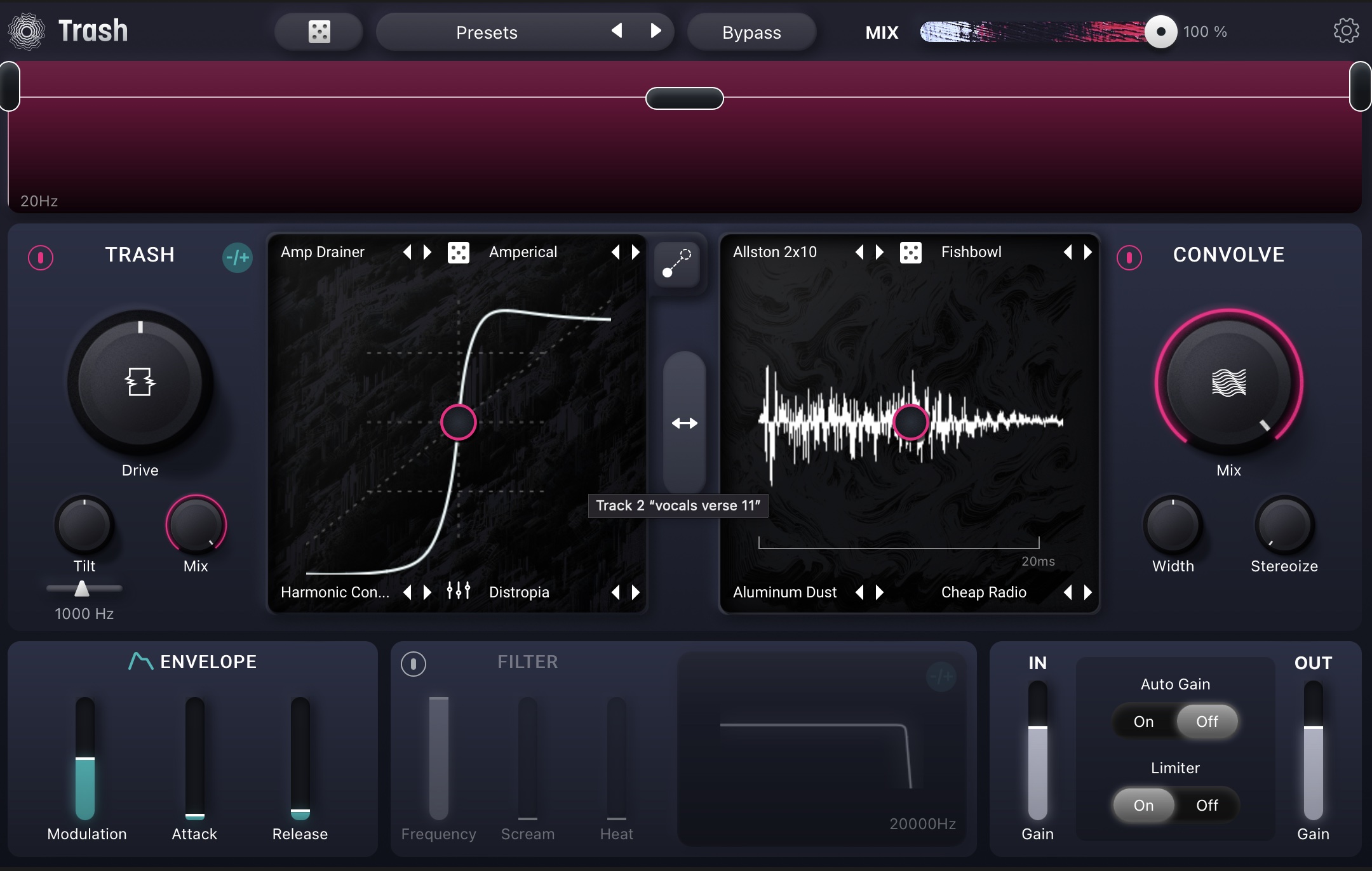Viewport: 1372px width, 871px height.
Task: Go to next Amp Drainer distortion type
Action: (x=427, y=252)
